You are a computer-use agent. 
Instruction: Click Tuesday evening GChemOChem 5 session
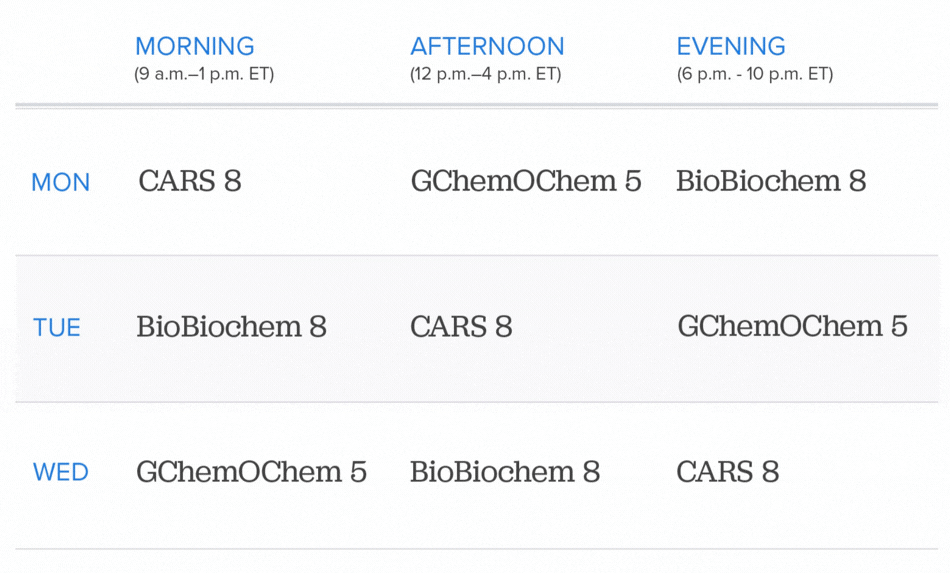pos(792,327)
